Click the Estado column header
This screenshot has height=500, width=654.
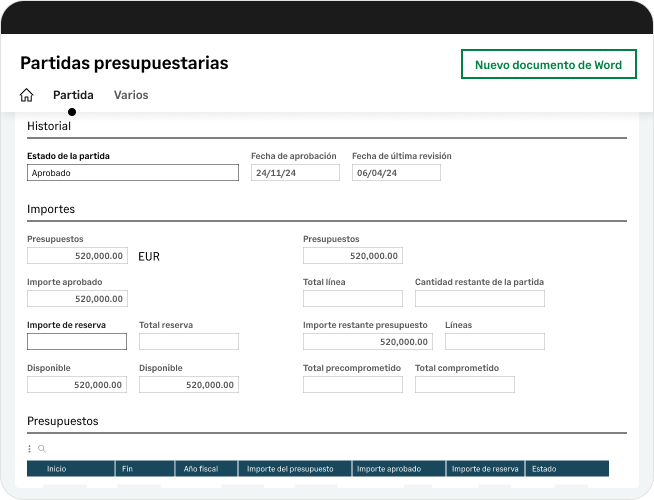pyautogui.click(x=566, y=469)
